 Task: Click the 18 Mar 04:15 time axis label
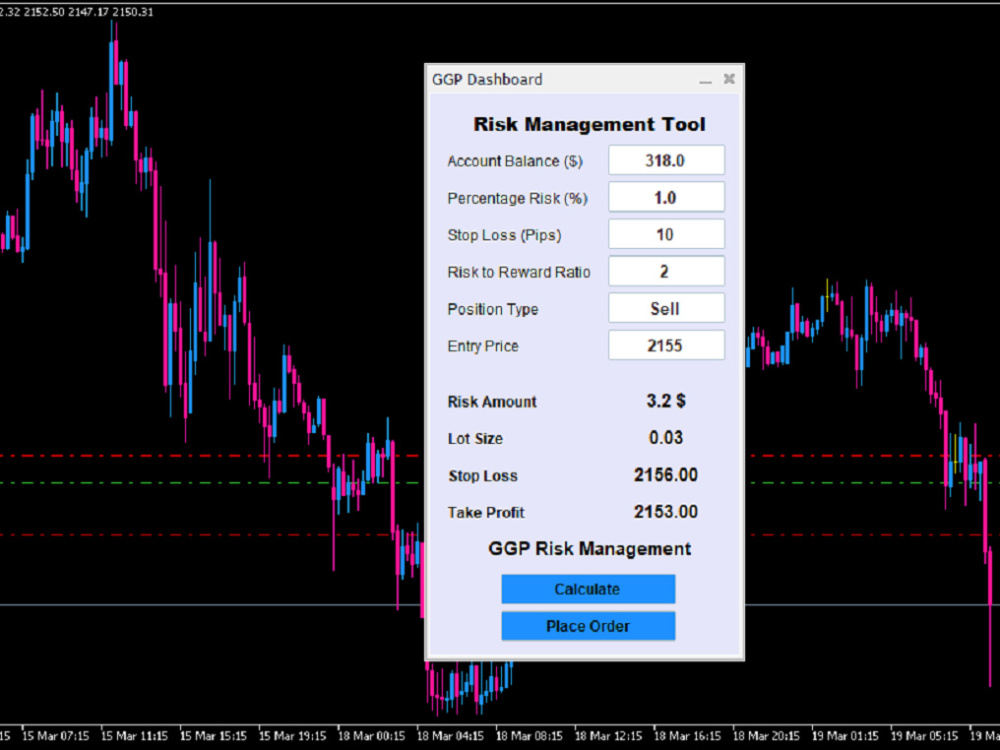coord(450,736)
